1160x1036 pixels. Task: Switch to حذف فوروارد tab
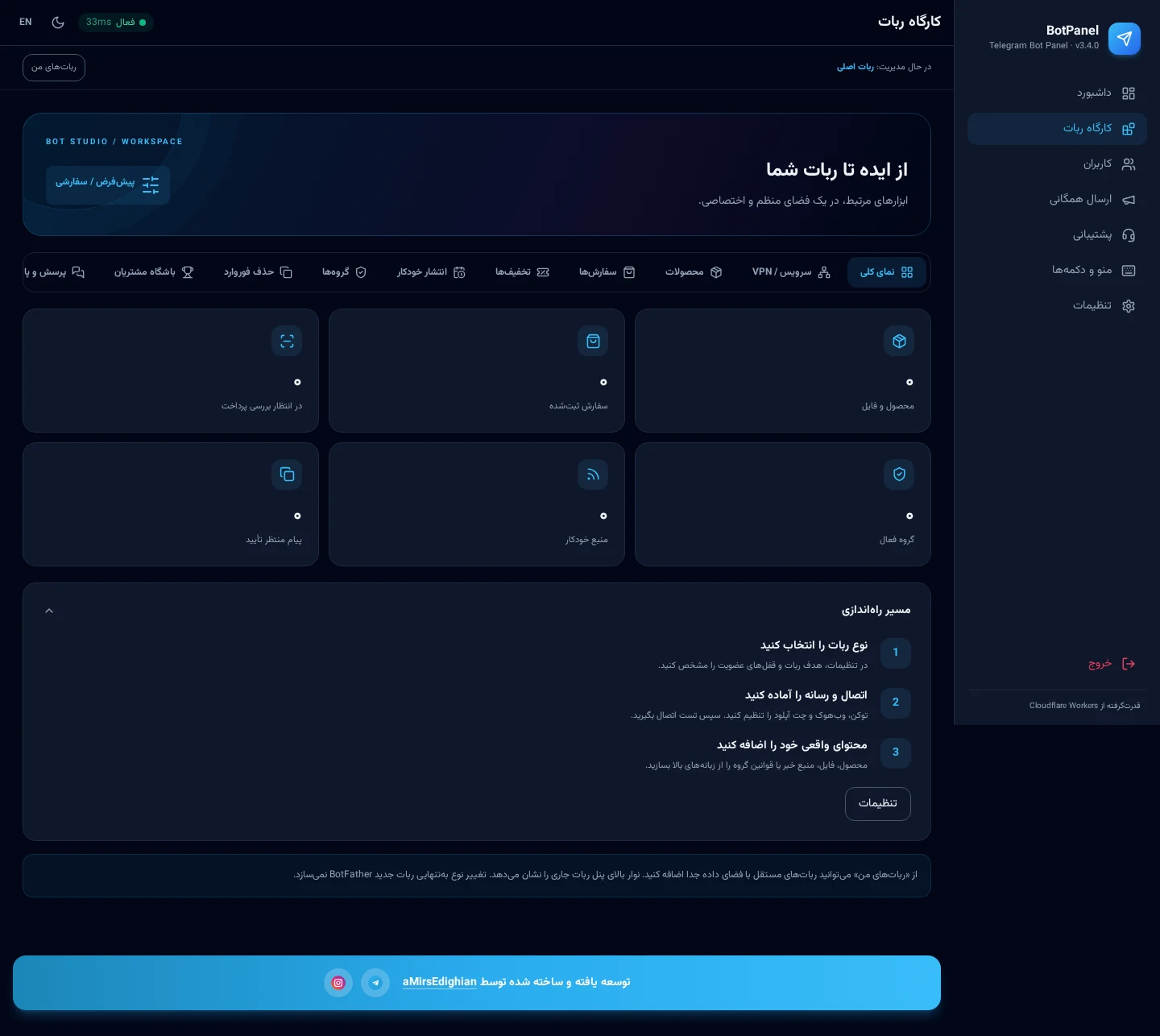pos(258,272)
